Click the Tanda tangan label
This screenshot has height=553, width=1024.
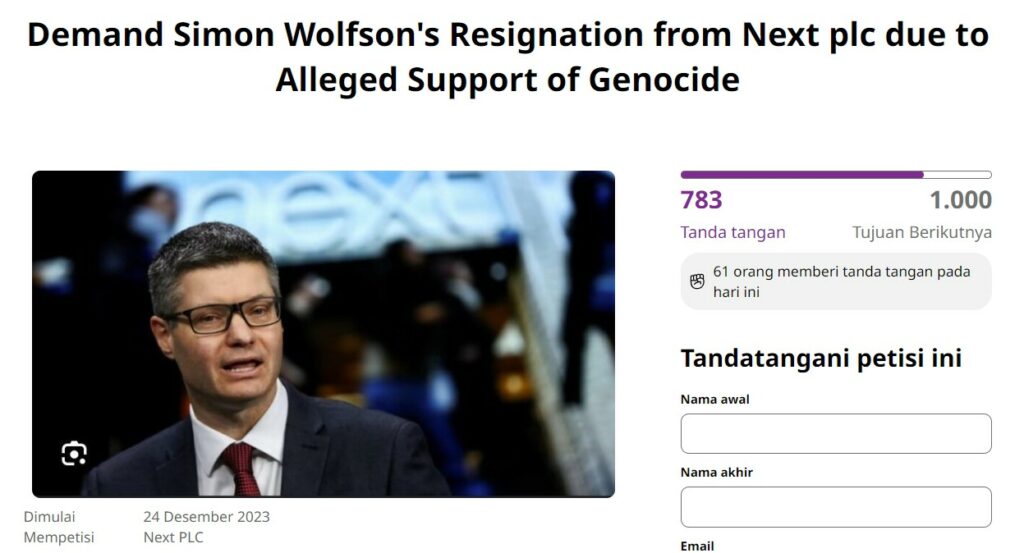coord(733,232)
